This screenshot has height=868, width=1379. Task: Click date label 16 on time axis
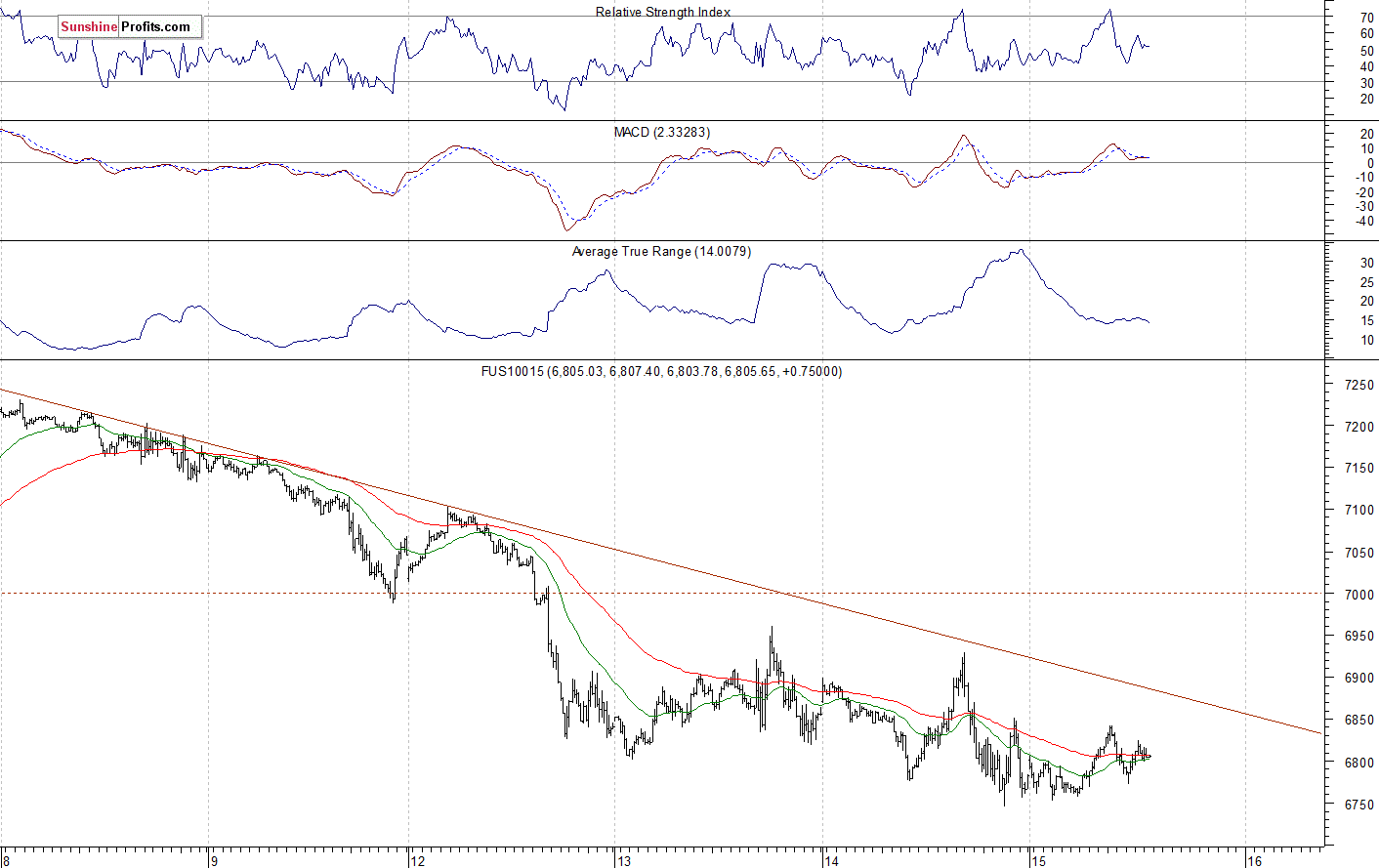[x=1255, y=860]
